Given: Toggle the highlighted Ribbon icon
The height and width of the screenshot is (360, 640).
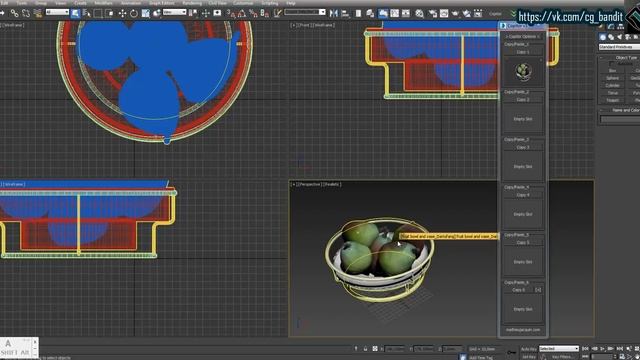Looking at the screenshot, I should (383, 13).
